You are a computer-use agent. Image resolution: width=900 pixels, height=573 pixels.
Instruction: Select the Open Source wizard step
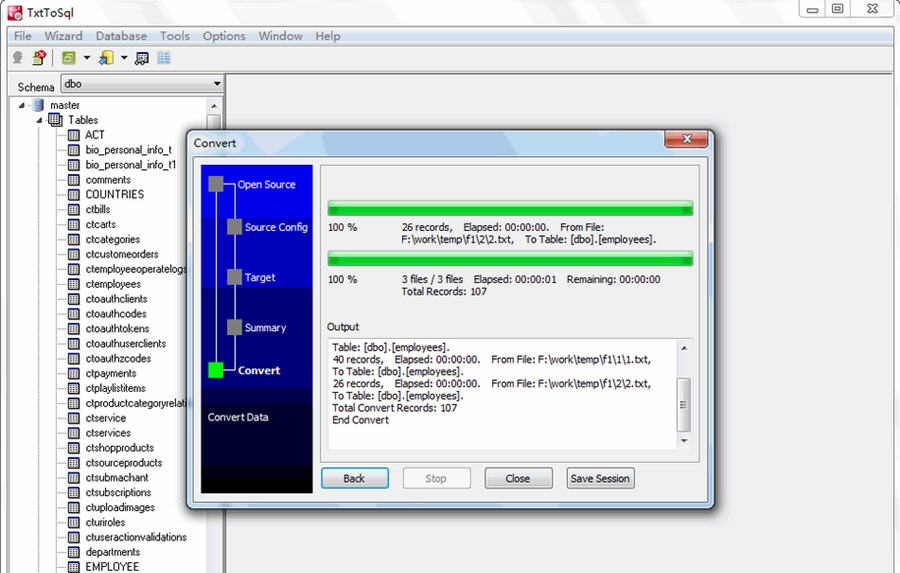[x=266, y=184]
